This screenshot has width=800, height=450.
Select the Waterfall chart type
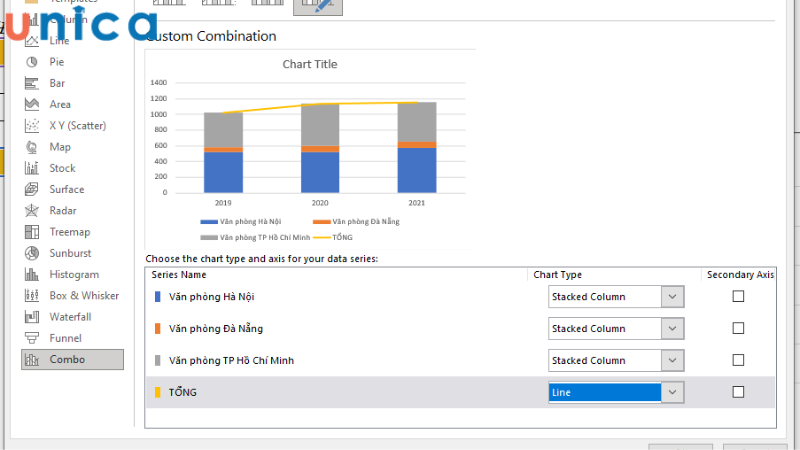[x=70, y=316]
